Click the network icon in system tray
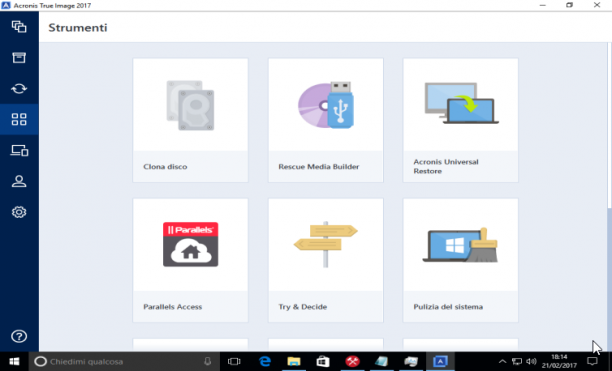612x371 pixels. 517,362
